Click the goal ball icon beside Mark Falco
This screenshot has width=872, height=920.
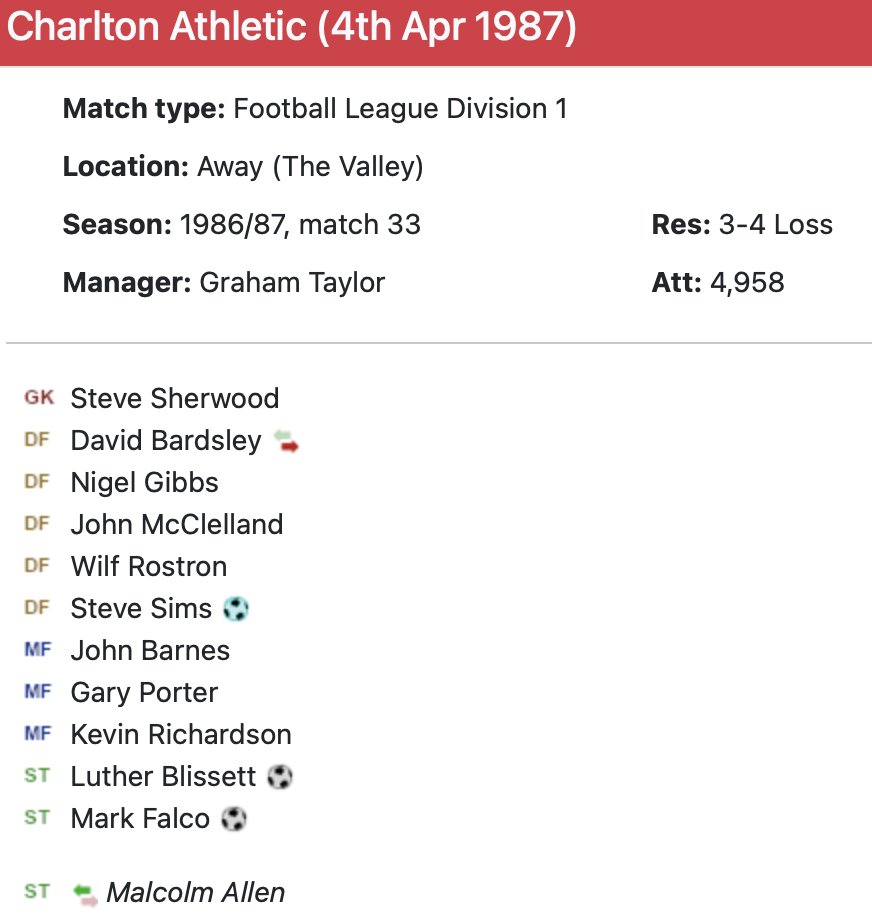pyautogui.click(x=234, y=819)
